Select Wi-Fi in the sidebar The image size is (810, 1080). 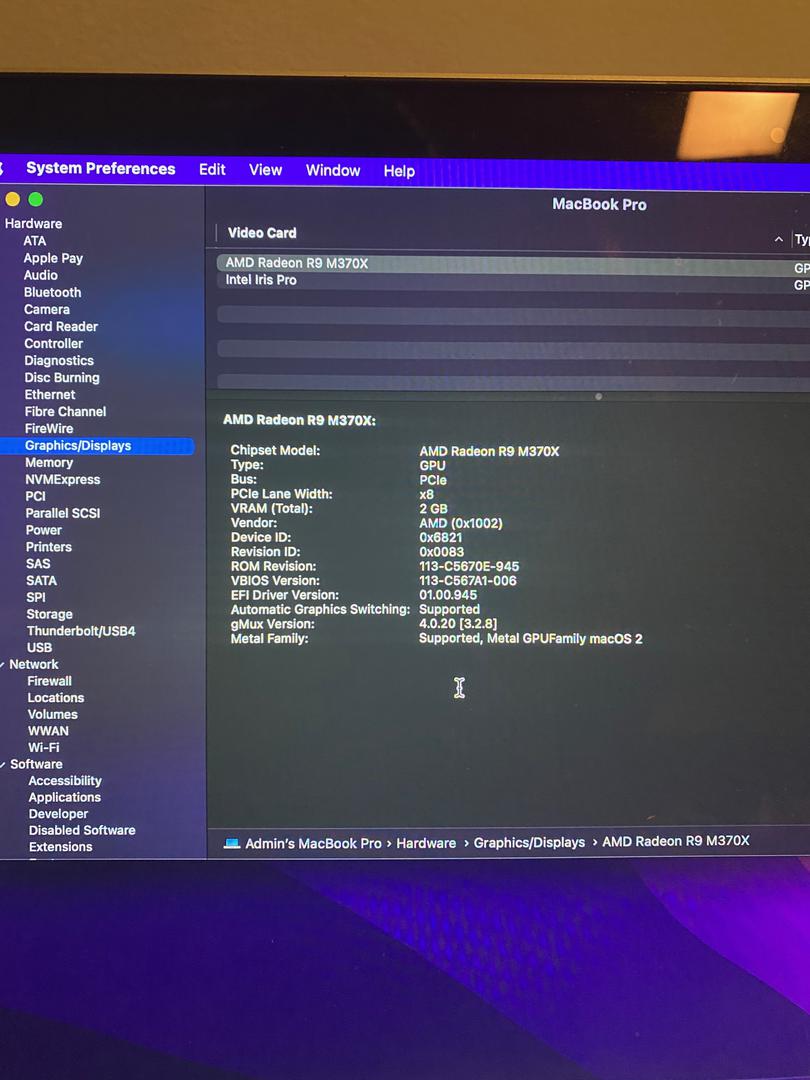pyautogui.click(x=43, y=747)
